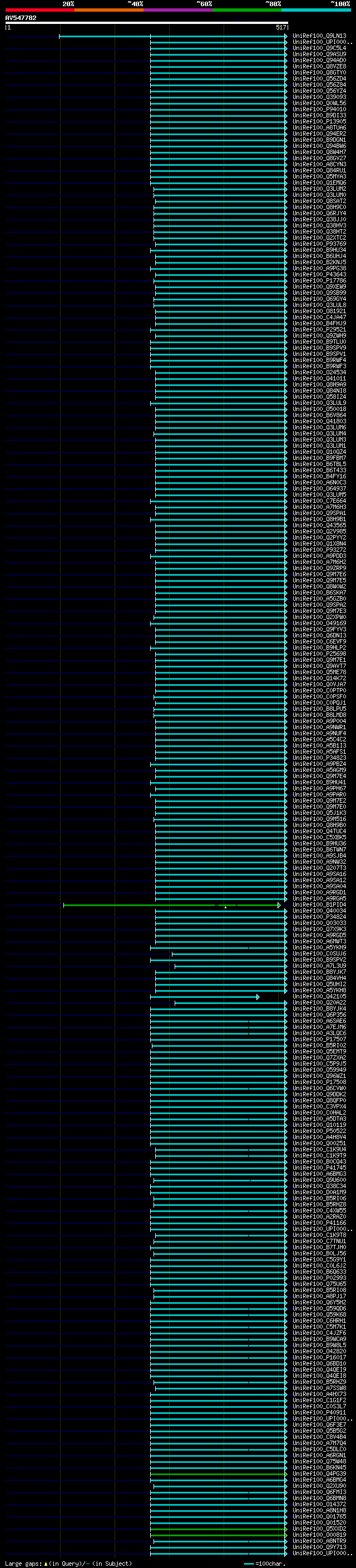Select the UniRef100_B9HU34 label
356x1568 pixels.
tap(319, 250)
